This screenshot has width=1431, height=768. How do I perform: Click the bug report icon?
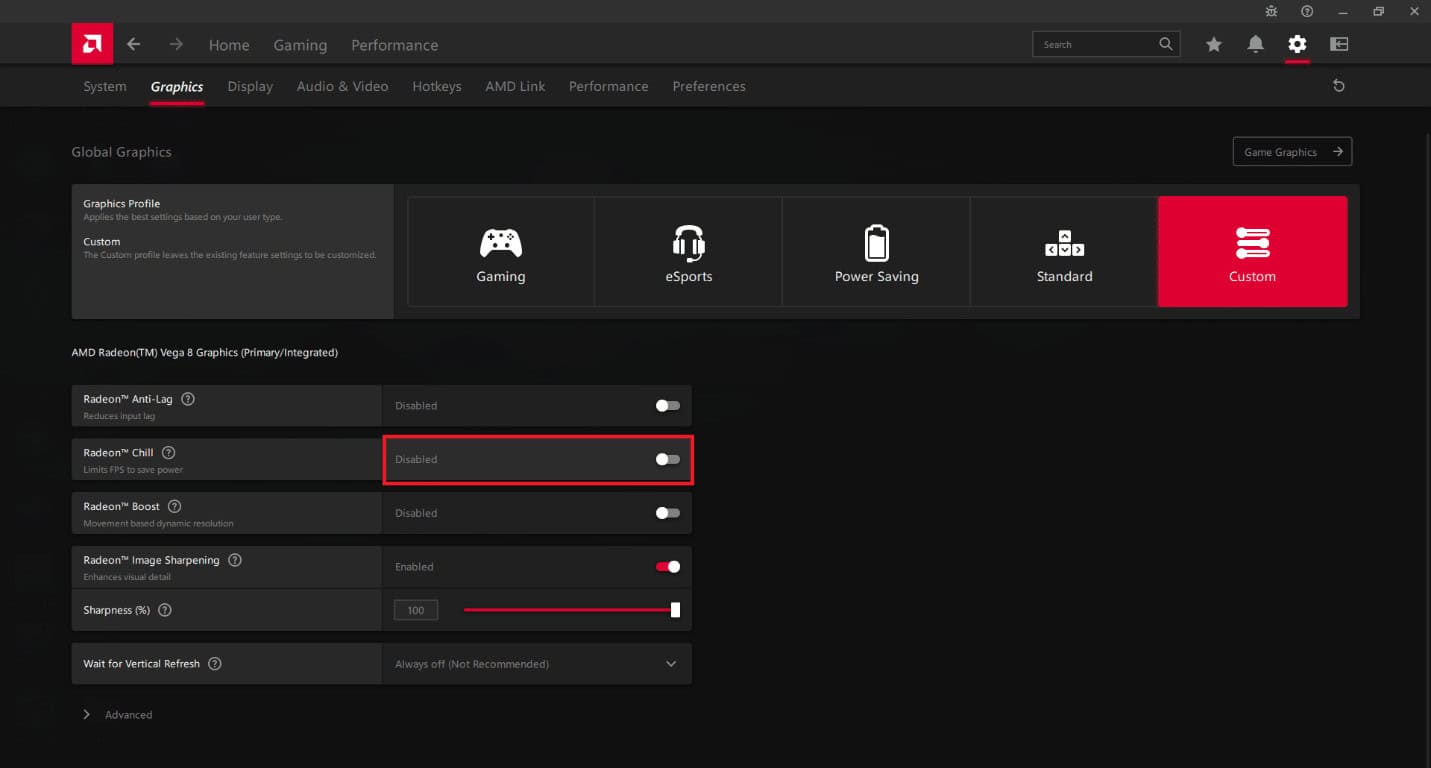(1271, 11)
